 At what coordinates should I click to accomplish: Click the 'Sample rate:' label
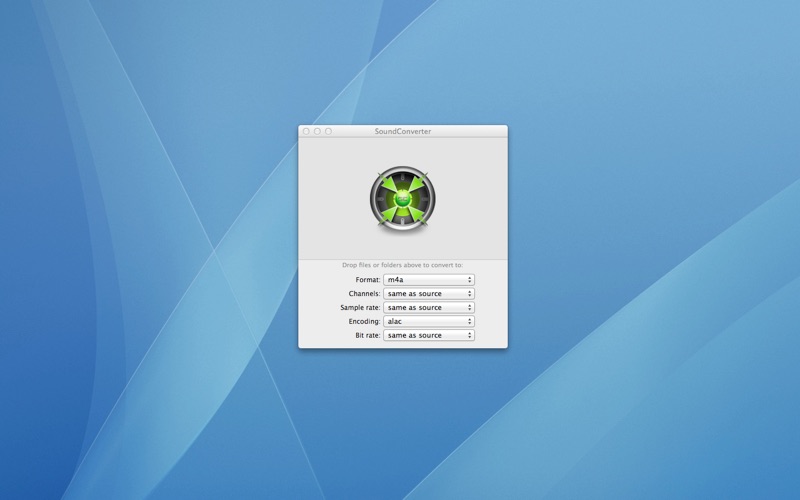[x=360, y=308]
